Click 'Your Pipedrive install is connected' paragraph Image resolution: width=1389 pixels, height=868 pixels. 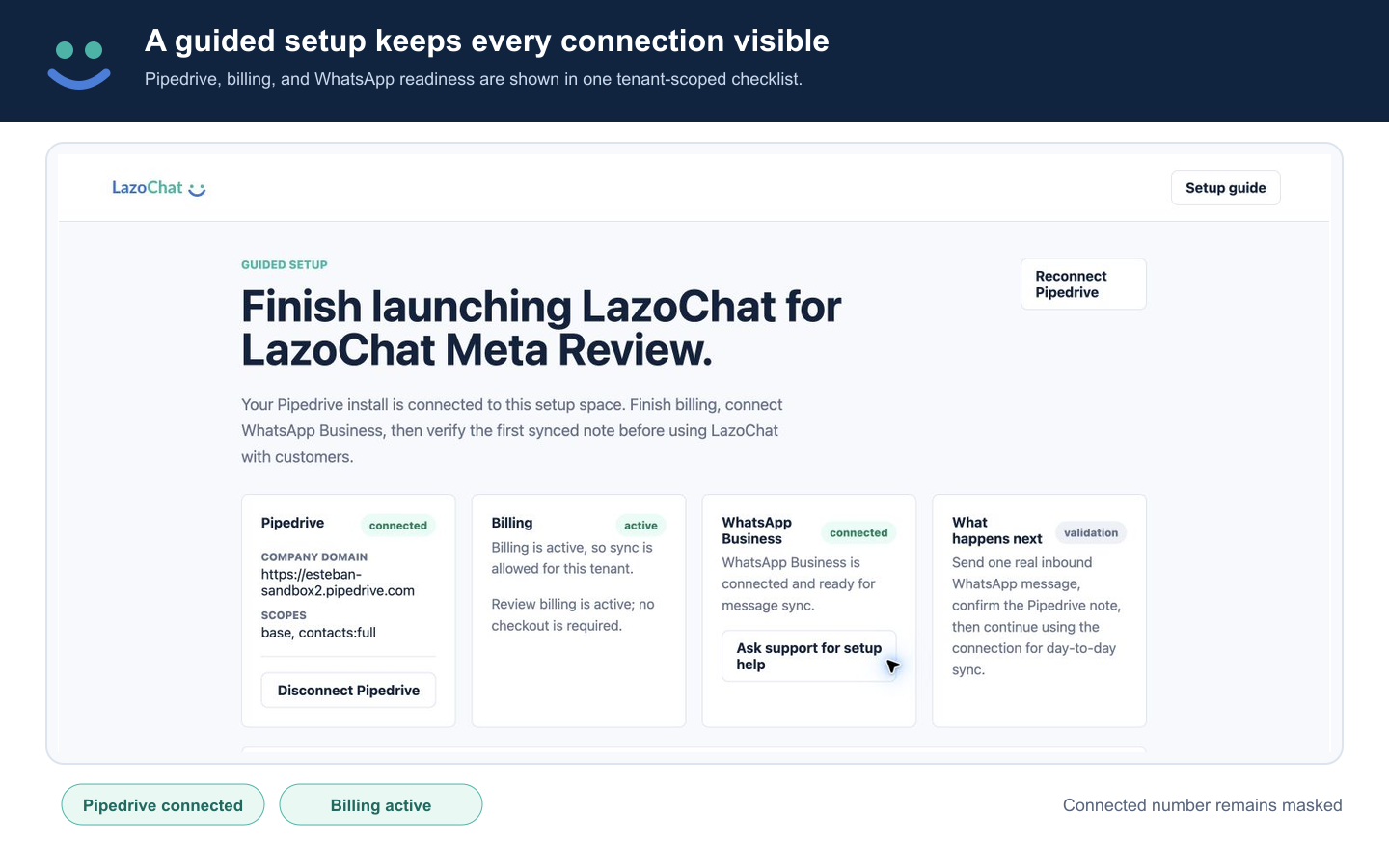click(512, 431)
